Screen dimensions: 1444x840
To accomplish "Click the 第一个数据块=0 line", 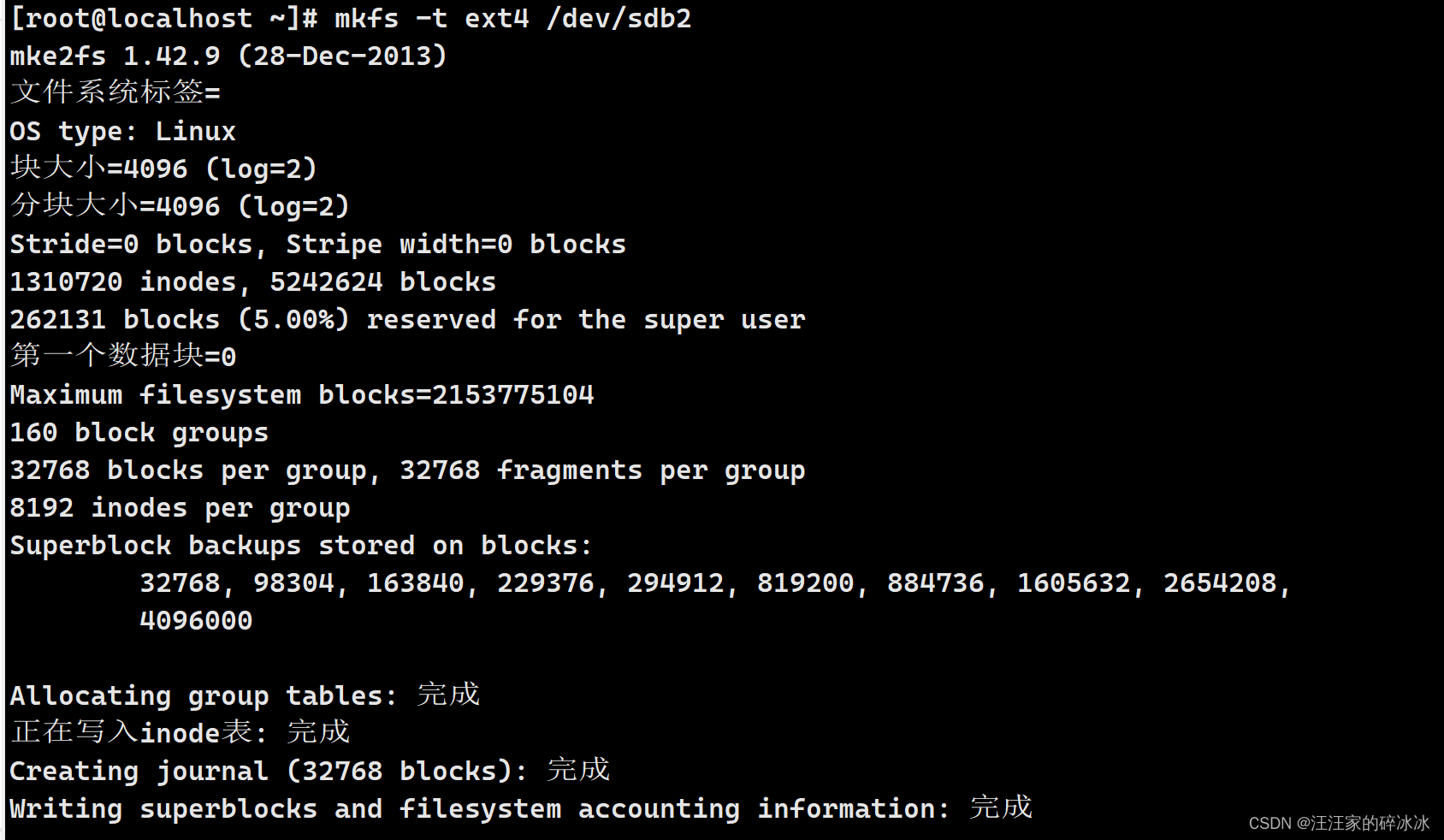I will tap(122, 356).
